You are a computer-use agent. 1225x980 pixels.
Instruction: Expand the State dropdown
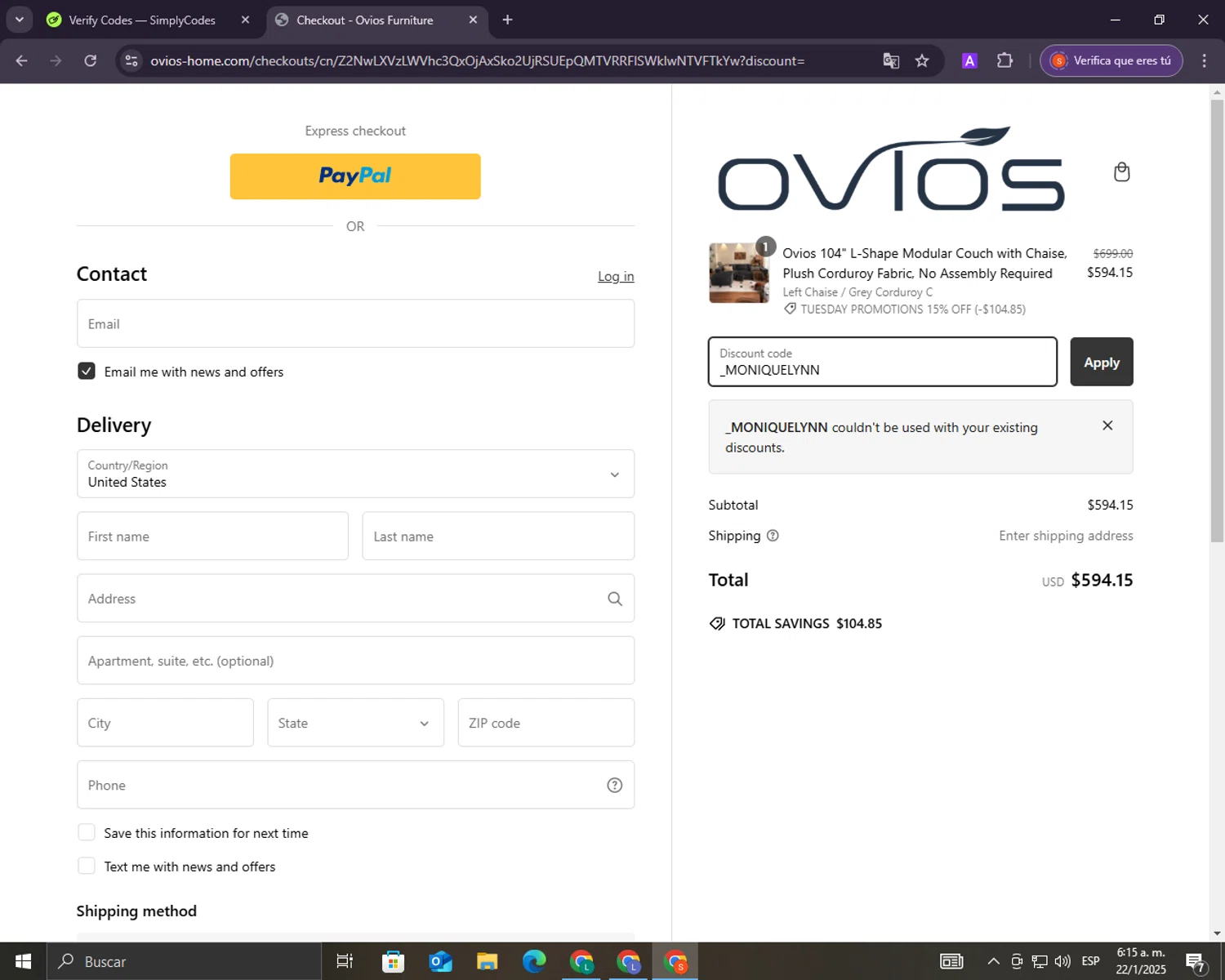[355, 723]
